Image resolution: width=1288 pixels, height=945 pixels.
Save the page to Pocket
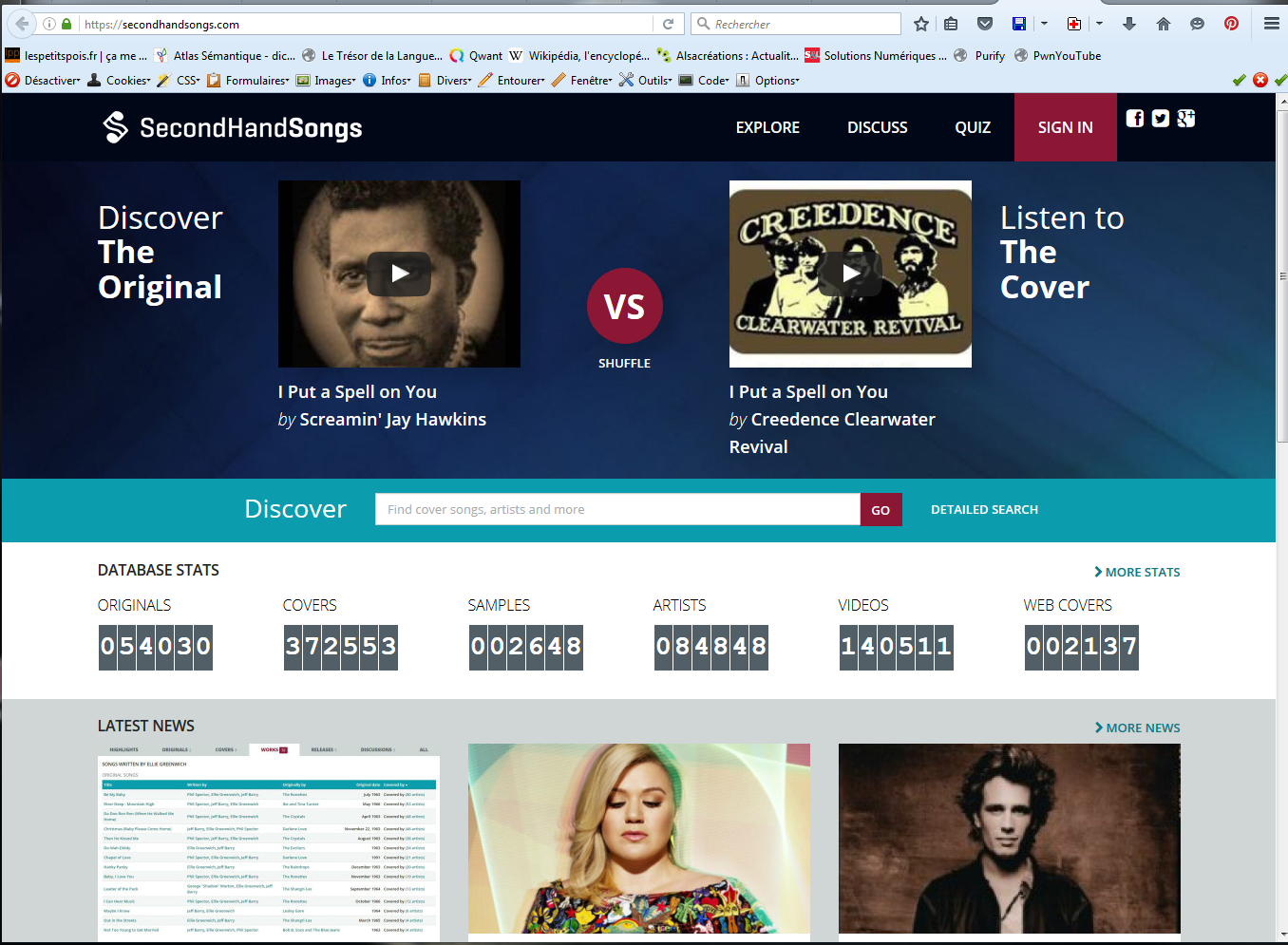click(985, 24)
